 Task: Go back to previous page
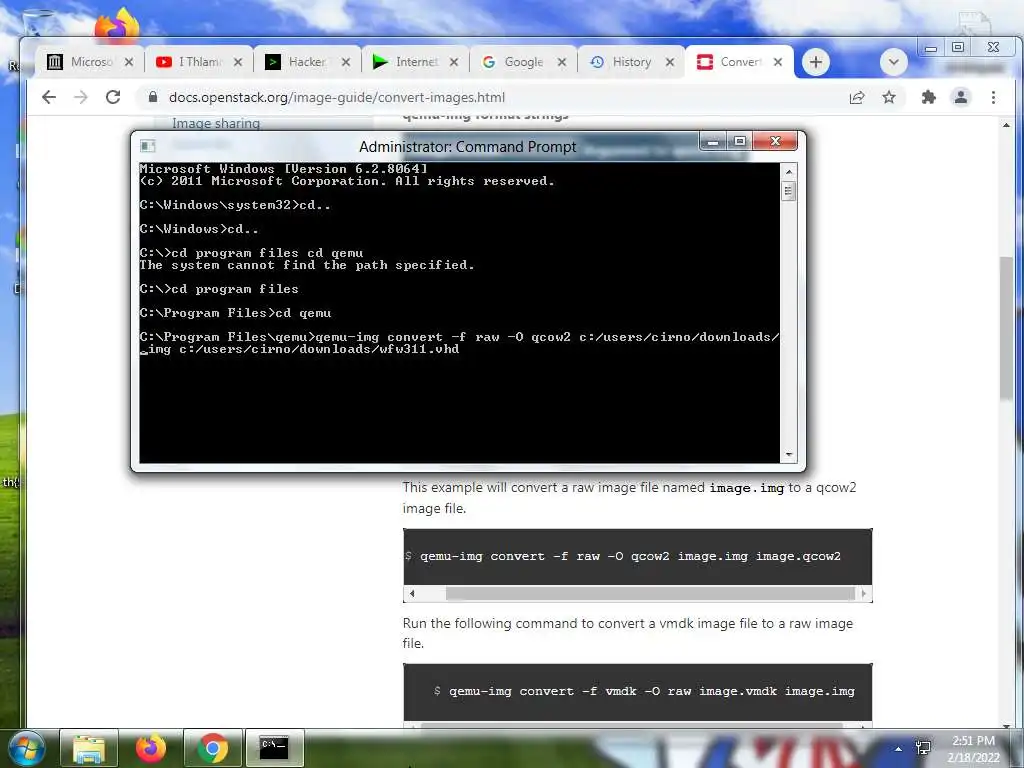(49, 97)
